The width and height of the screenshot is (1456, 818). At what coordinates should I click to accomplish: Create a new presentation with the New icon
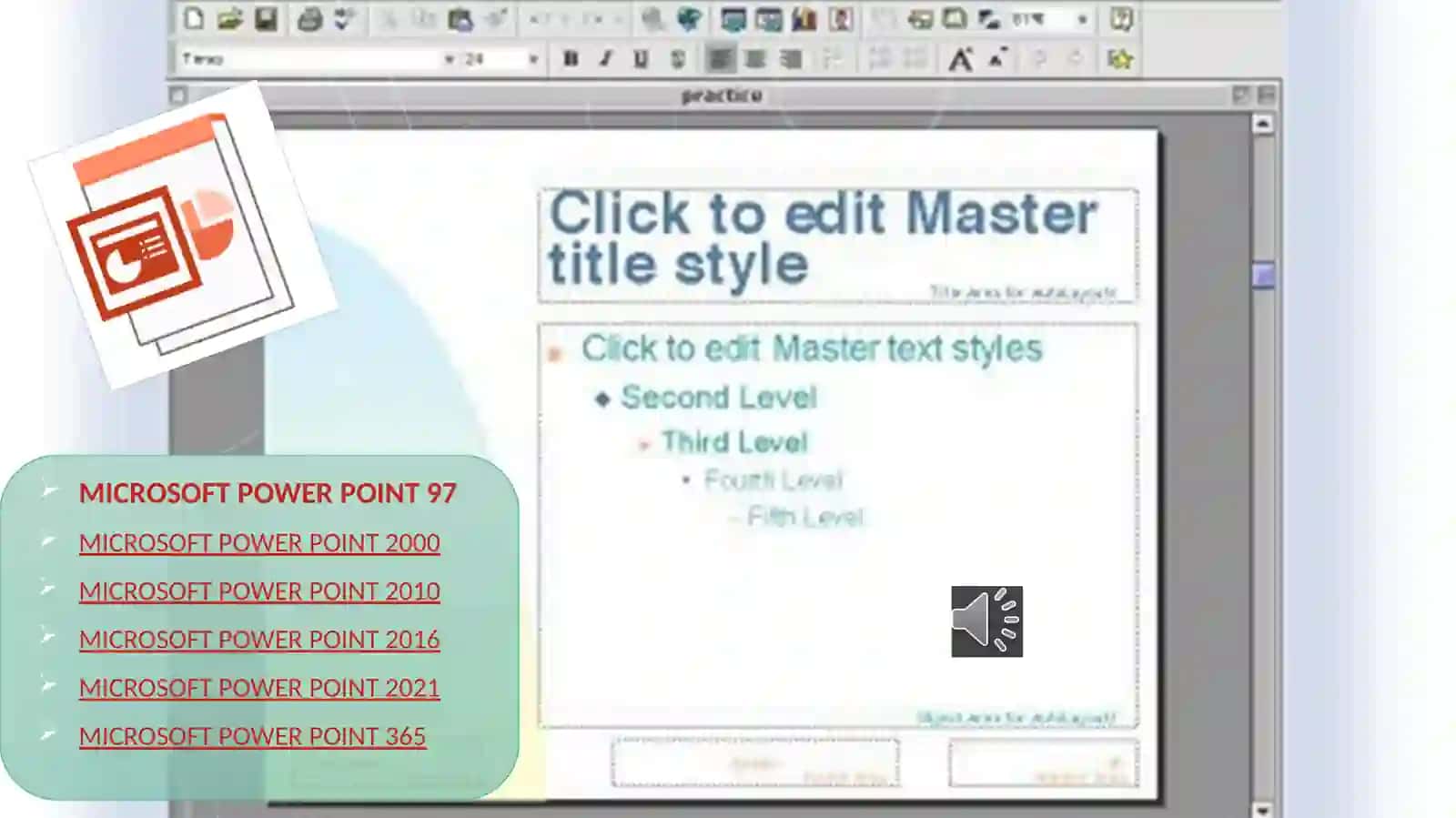click(x=194, y=18)
